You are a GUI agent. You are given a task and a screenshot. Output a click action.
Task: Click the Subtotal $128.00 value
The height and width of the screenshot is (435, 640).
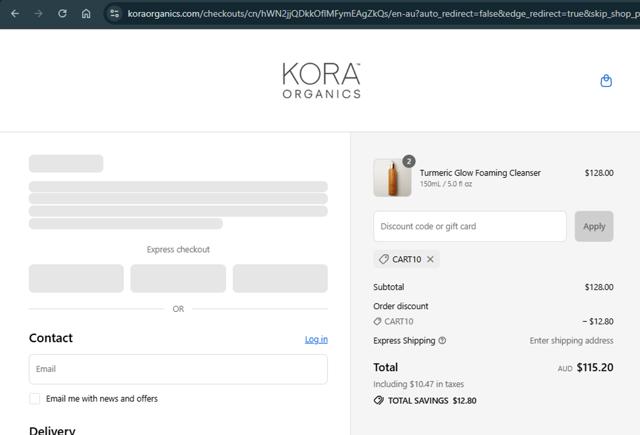tap(599, 287)
